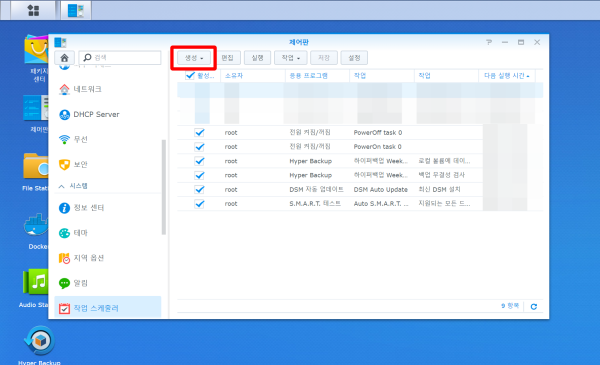Toggle the Auto S.M.A.R.T. task checkbox

(199, 204)
